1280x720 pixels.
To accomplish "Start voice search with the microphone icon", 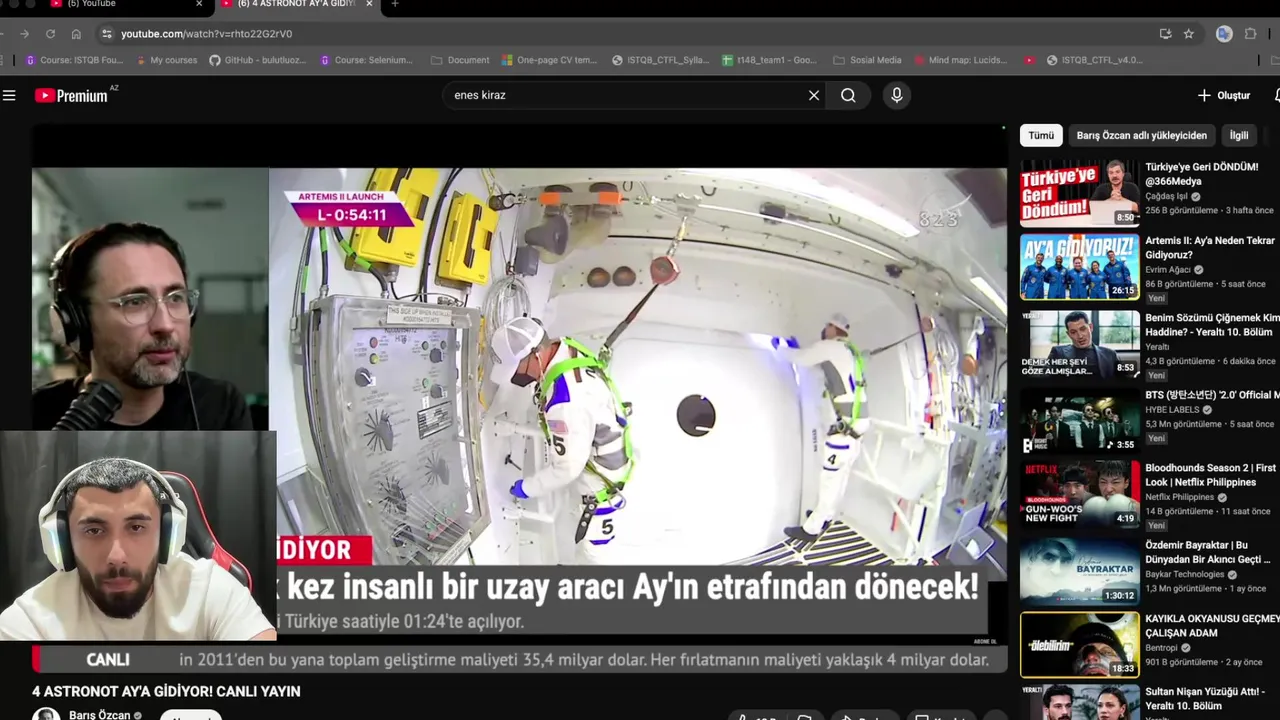I will click(896, 95).
